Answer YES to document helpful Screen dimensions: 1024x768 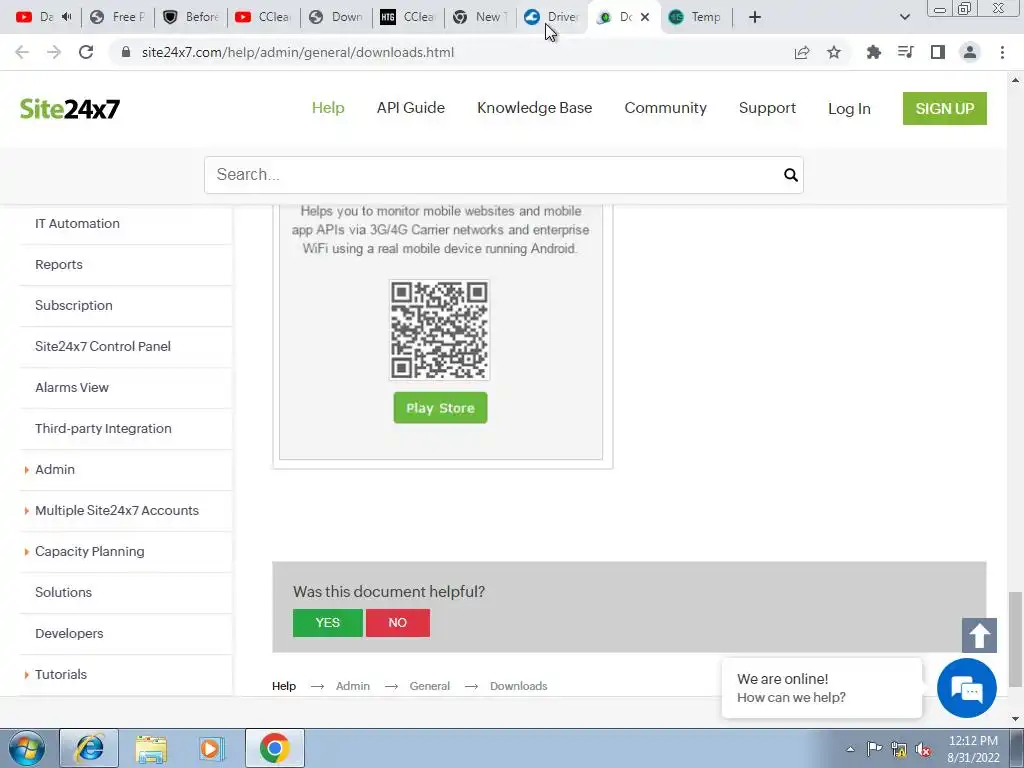pos(327,622)
